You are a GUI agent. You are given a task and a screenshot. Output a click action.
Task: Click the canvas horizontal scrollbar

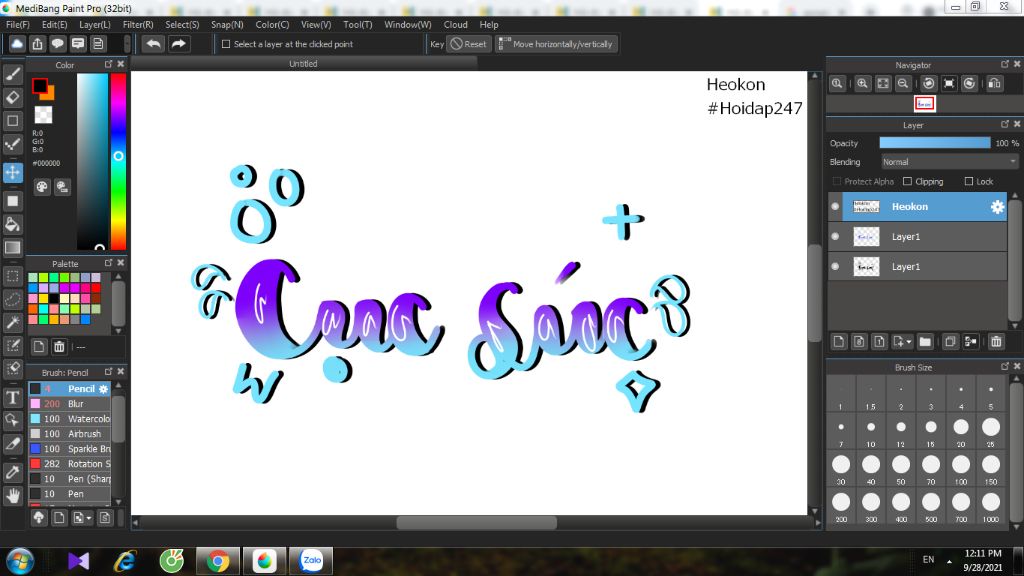477,522
